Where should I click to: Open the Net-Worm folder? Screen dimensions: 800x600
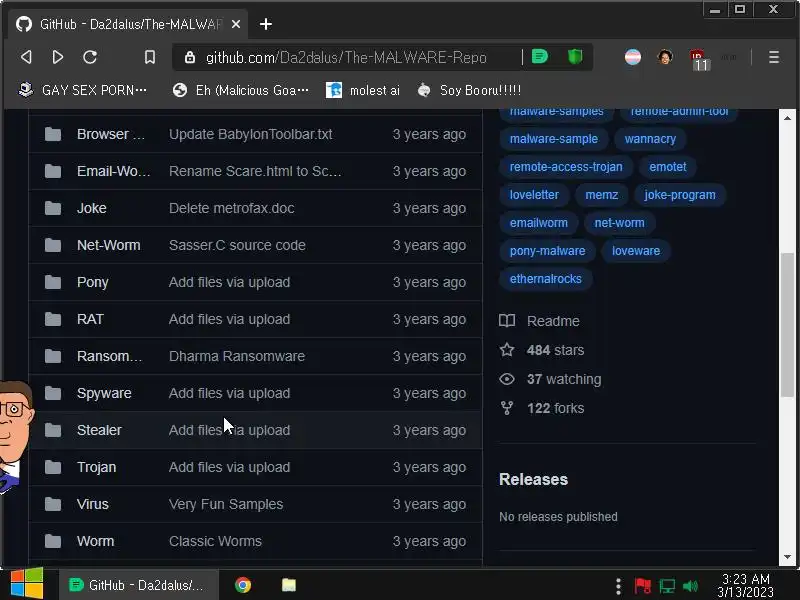click(x=109, y=245)
